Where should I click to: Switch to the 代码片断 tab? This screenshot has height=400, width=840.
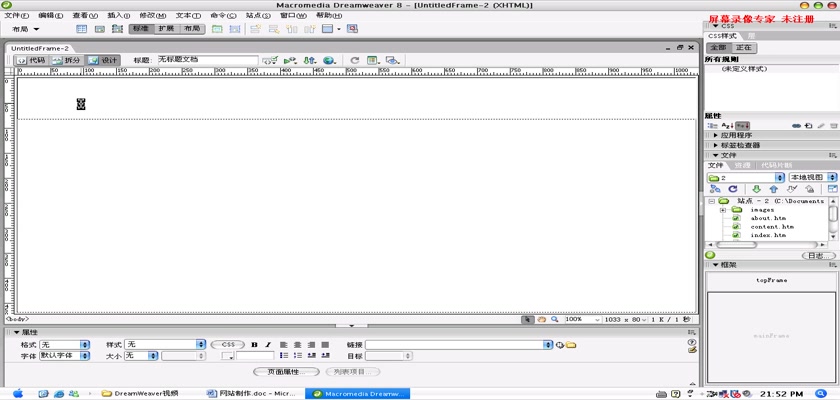click(776, 165)
